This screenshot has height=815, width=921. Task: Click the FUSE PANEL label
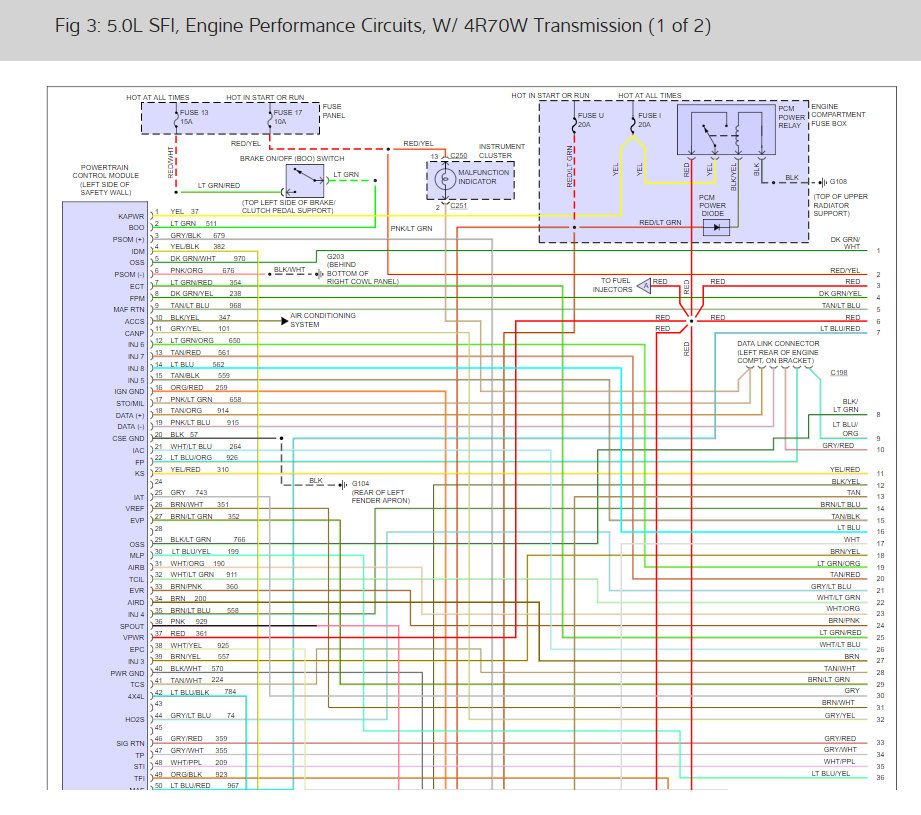pyautogui.click(x=334, y=111)
